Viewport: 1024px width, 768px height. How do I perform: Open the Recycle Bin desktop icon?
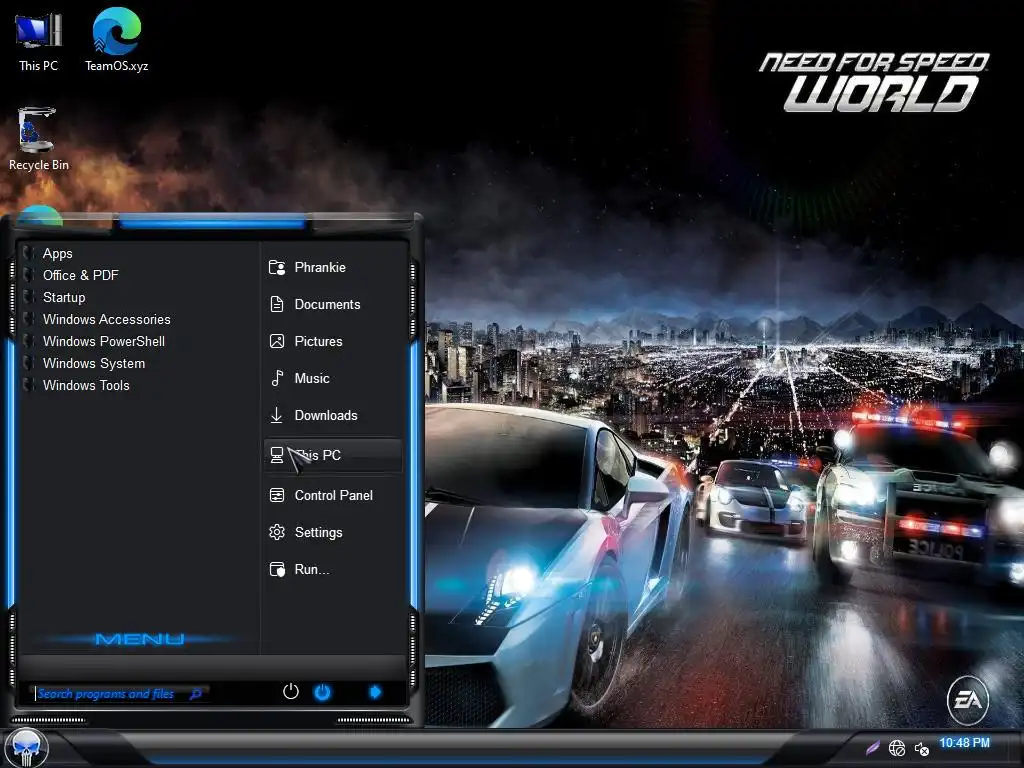point(38,139)
